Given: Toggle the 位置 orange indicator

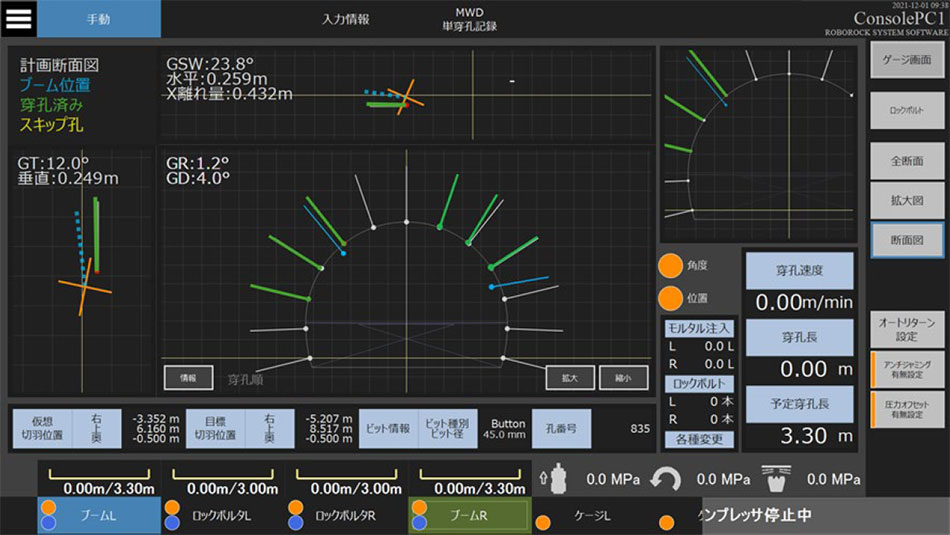Looking at the screenshot, I should (671, 297).
